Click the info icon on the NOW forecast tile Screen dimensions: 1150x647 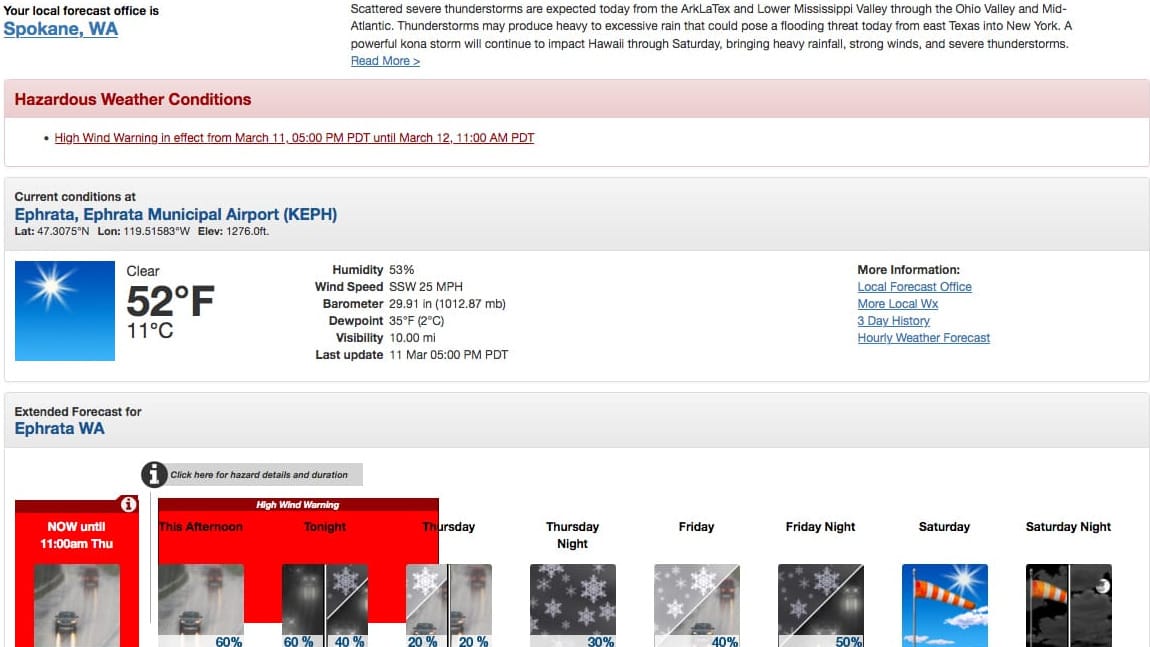pyautogui.click(x=128, y=505)
